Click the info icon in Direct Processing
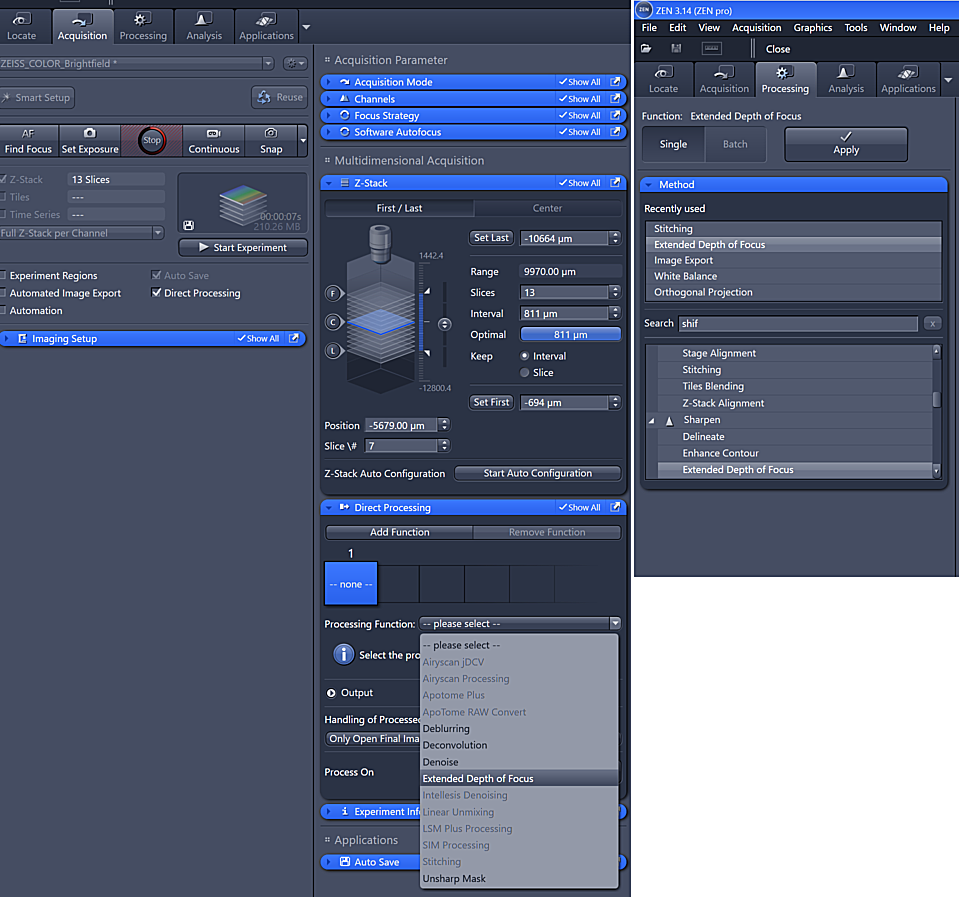959x897 pixels. (344, 654)
